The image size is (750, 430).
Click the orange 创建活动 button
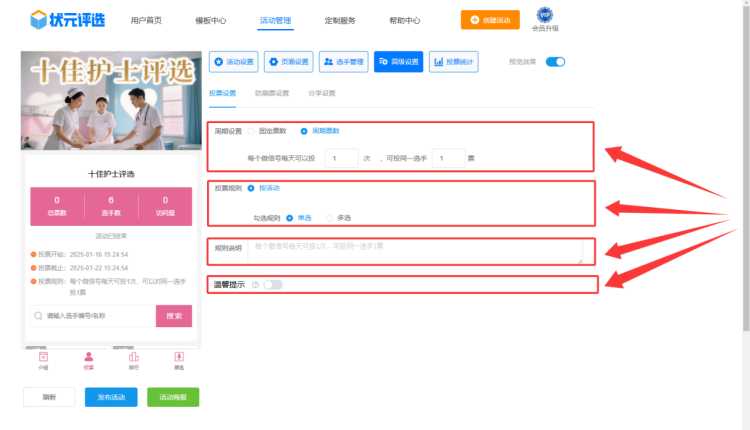(x=489, y=20)
